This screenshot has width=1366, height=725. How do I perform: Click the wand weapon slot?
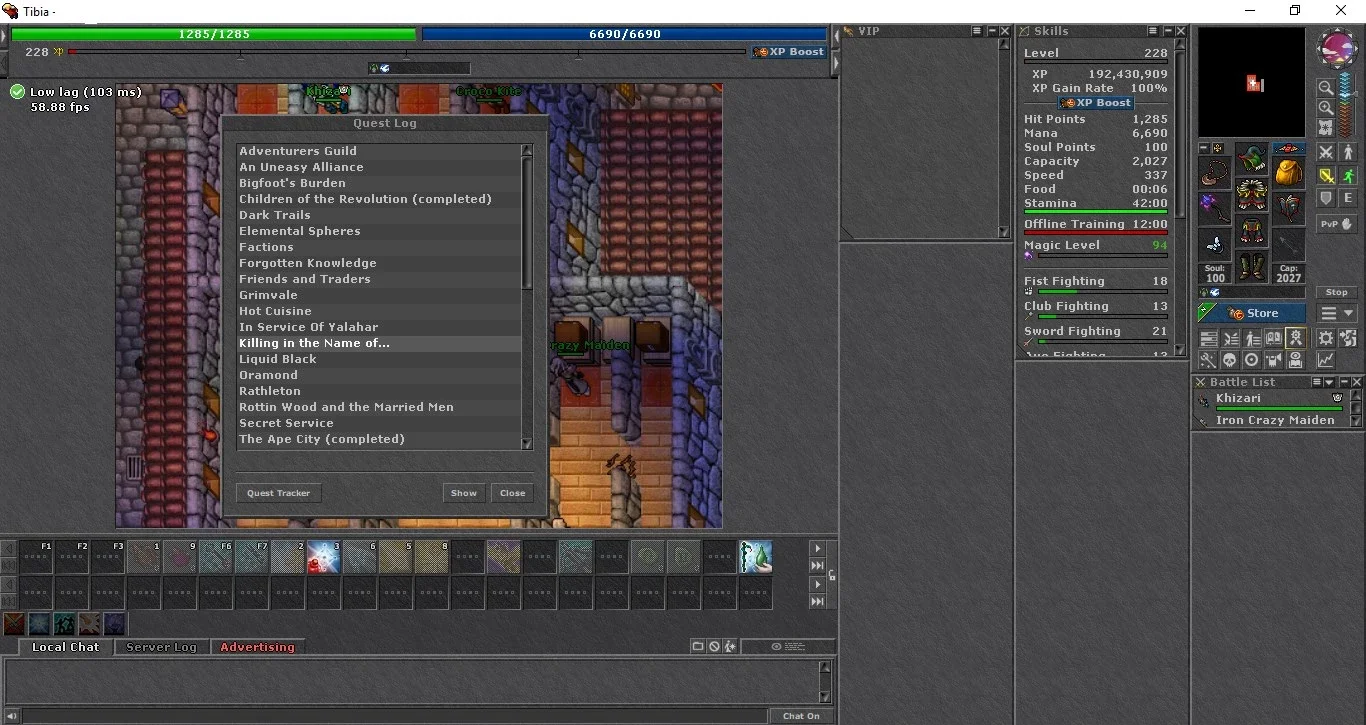point(1215,208)
